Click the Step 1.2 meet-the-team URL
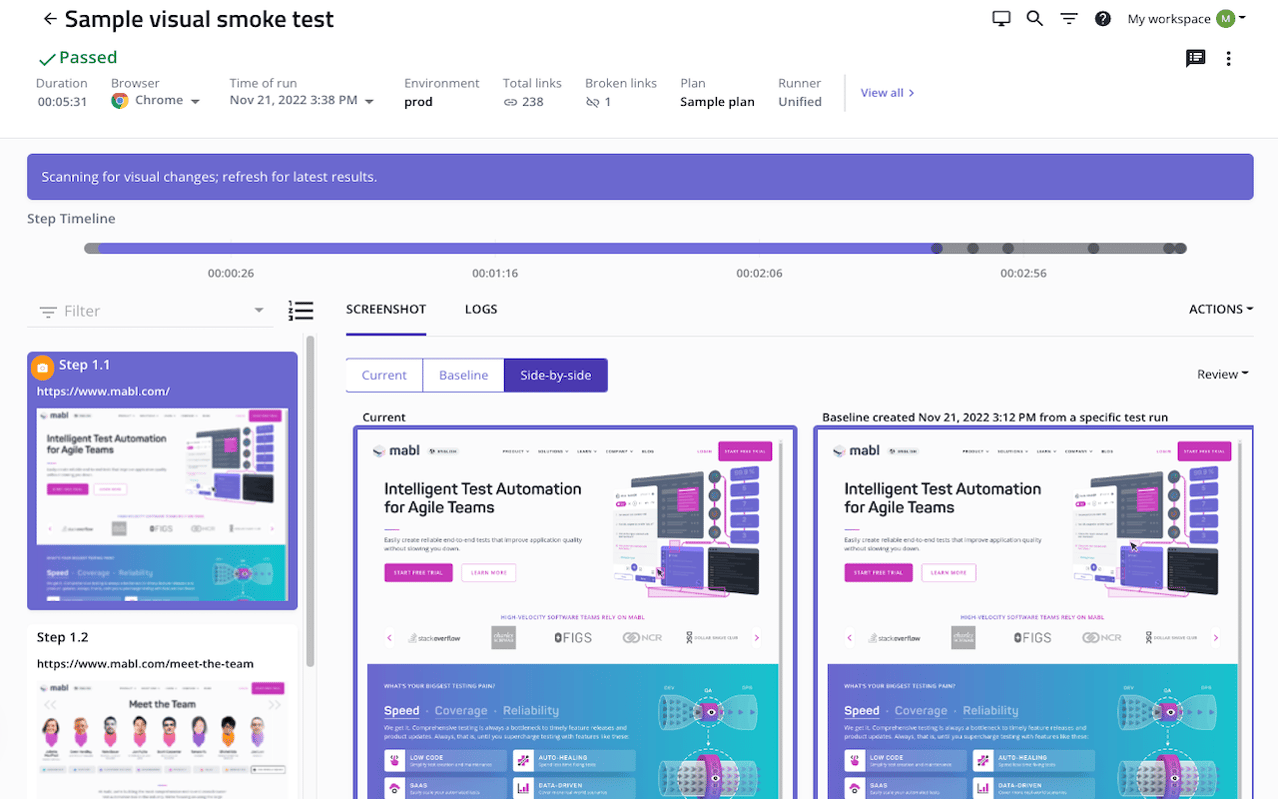Viewport: 1278px width, 799px height. click(x=145, y=663)
